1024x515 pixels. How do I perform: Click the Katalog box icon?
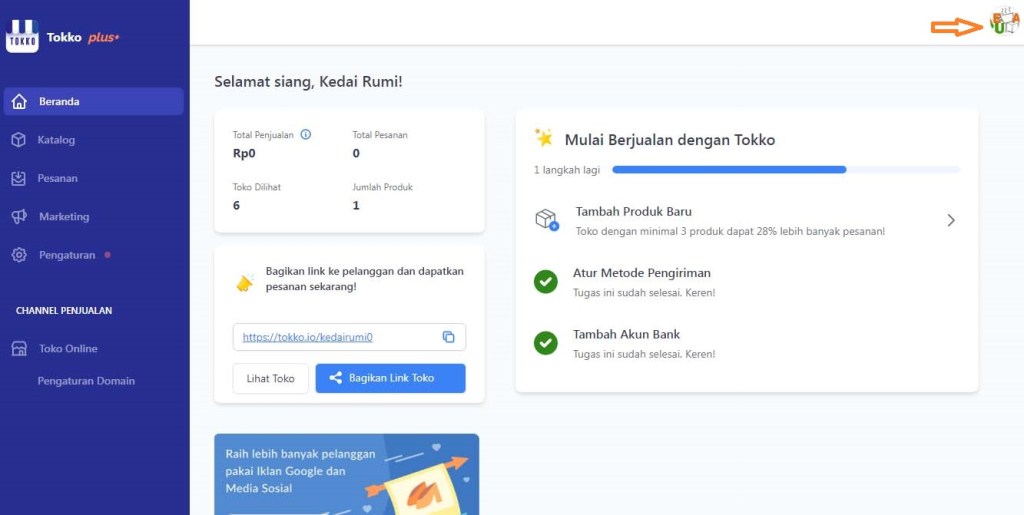tap(19, 140)
